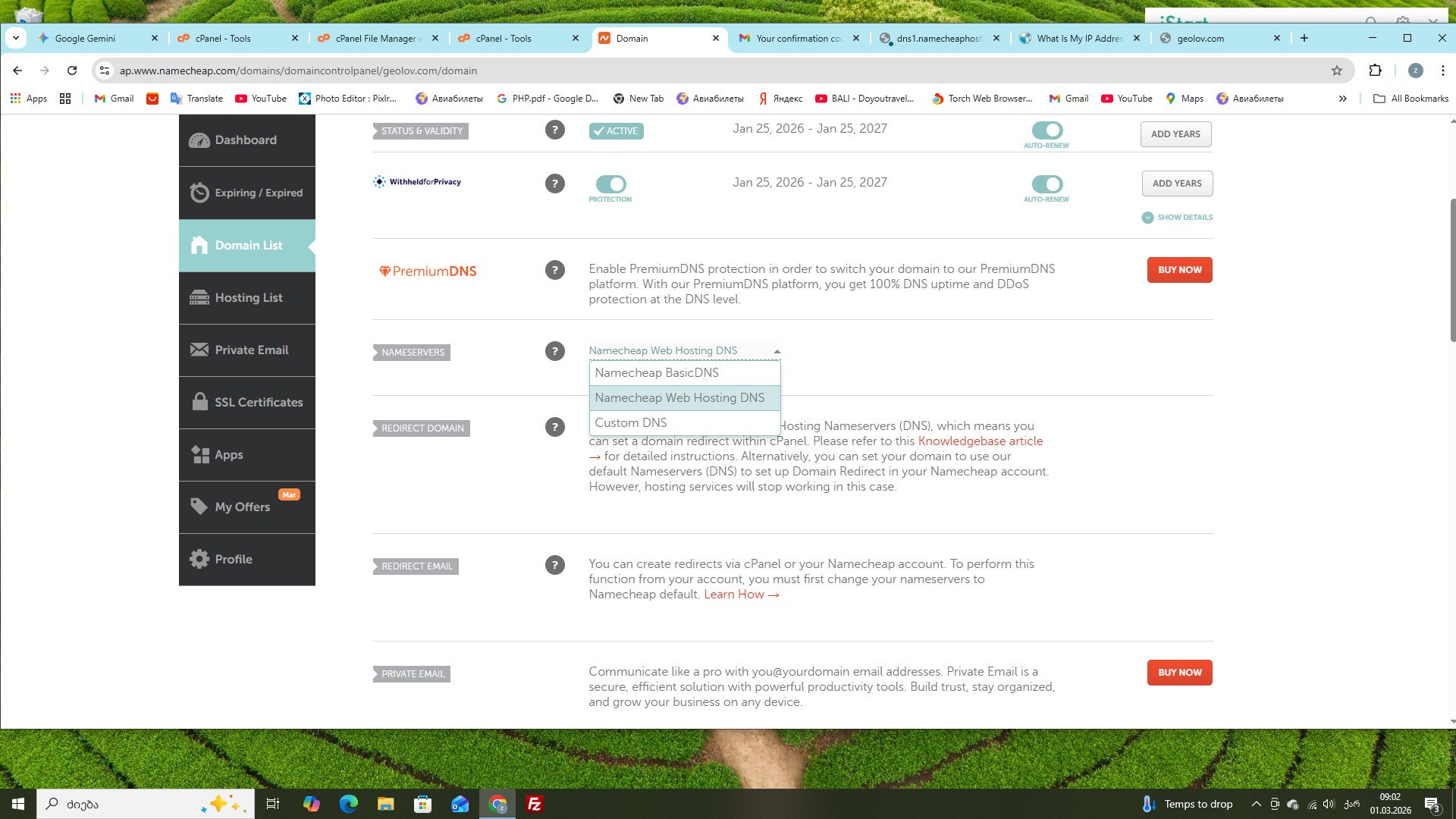Toggle auto-renew for WithheldForPrivacy
The image size is (1456, 819).
pyautogui.click(x=1046, y=184)
